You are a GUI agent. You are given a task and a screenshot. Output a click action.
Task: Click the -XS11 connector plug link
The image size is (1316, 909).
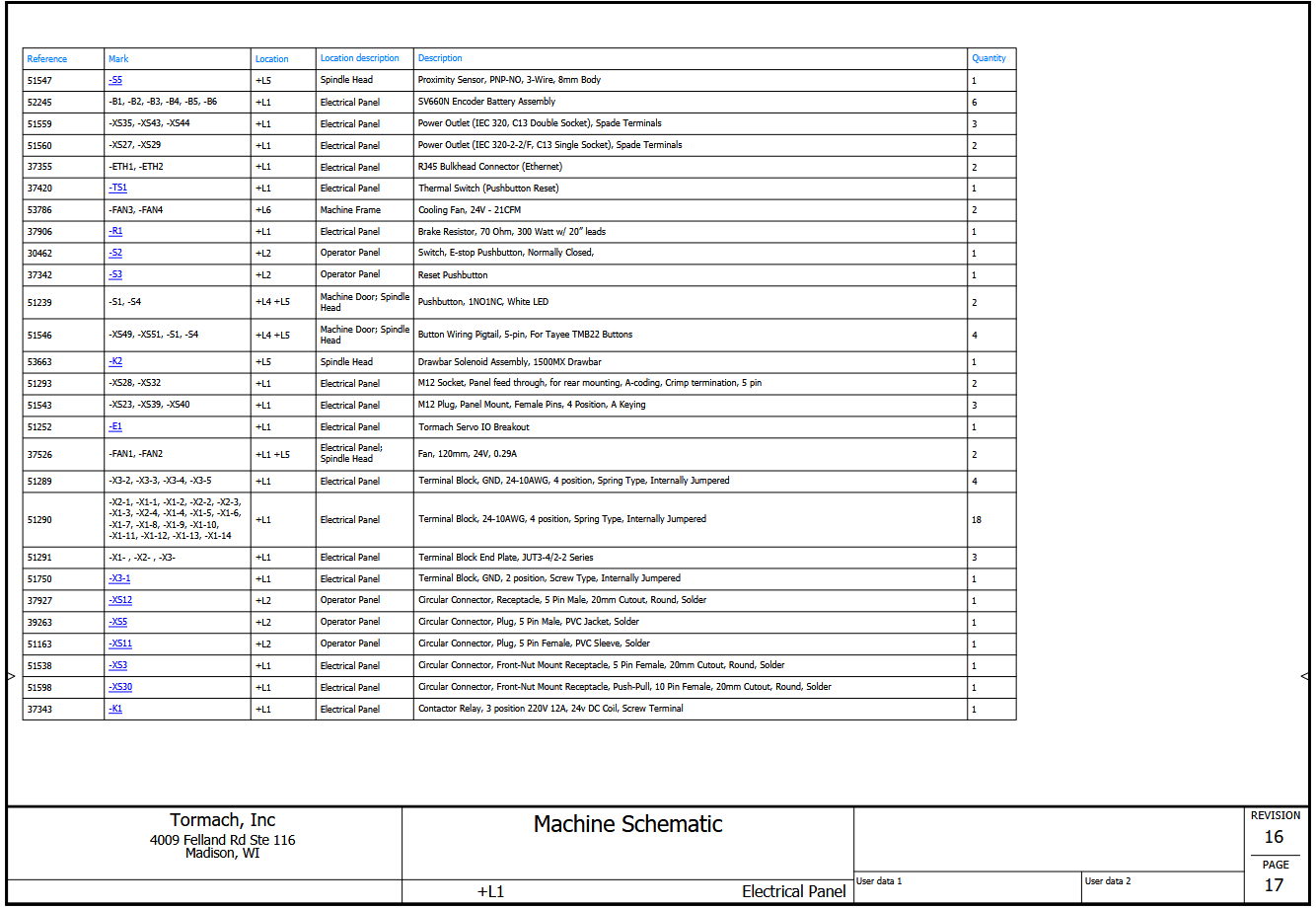120,644
